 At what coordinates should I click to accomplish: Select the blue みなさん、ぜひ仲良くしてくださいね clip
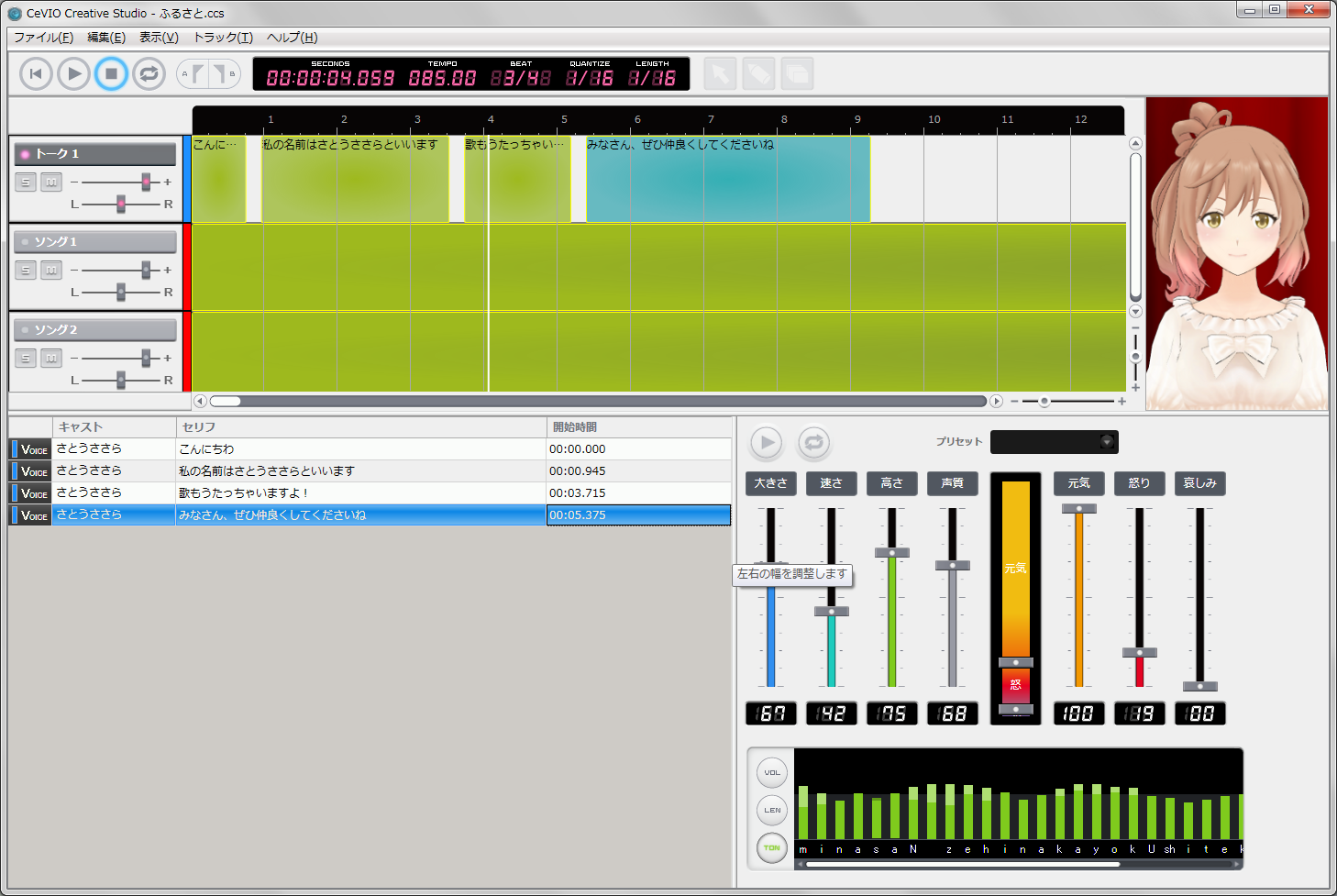(728, 179)
